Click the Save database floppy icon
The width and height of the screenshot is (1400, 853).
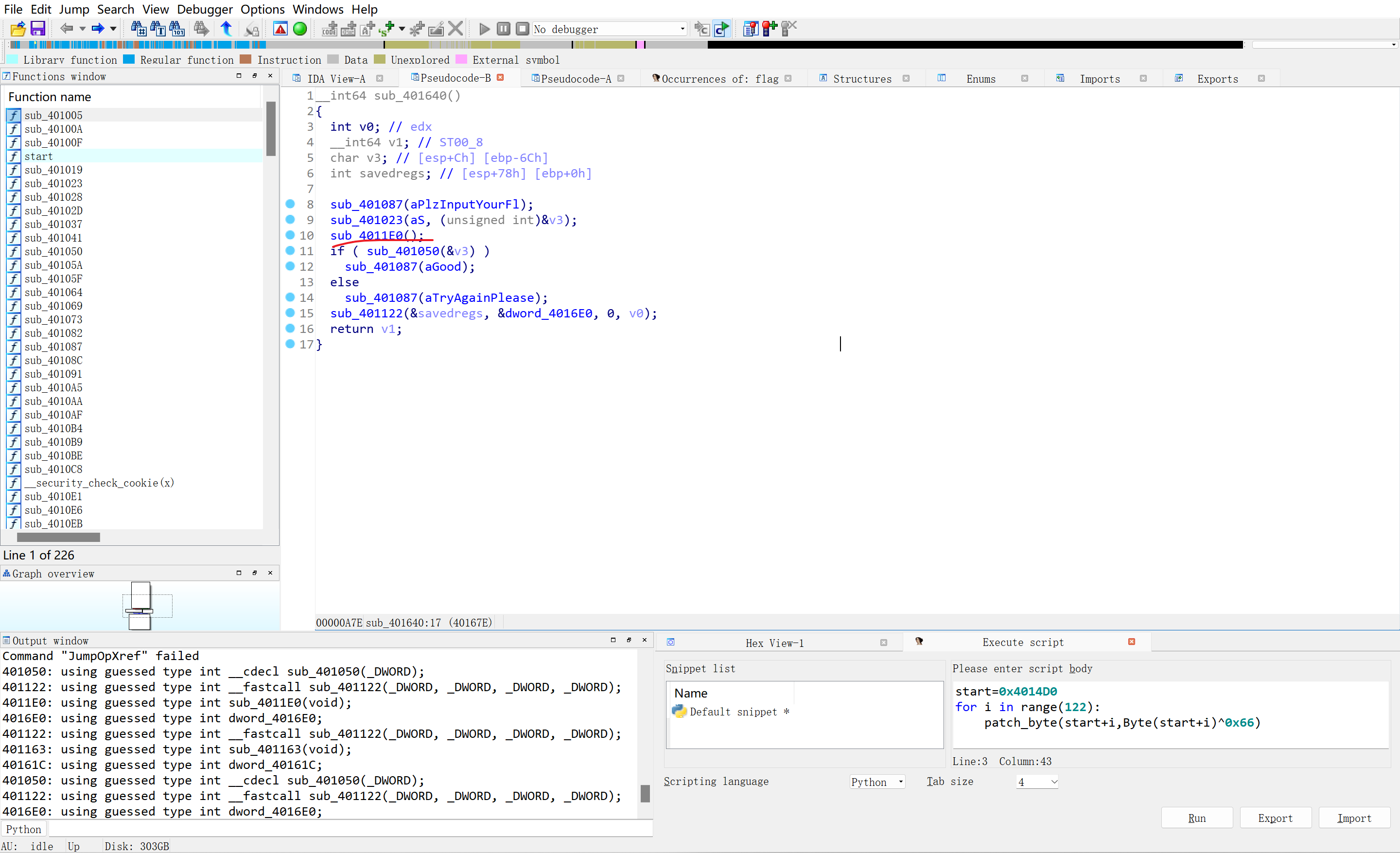point(37,28)
